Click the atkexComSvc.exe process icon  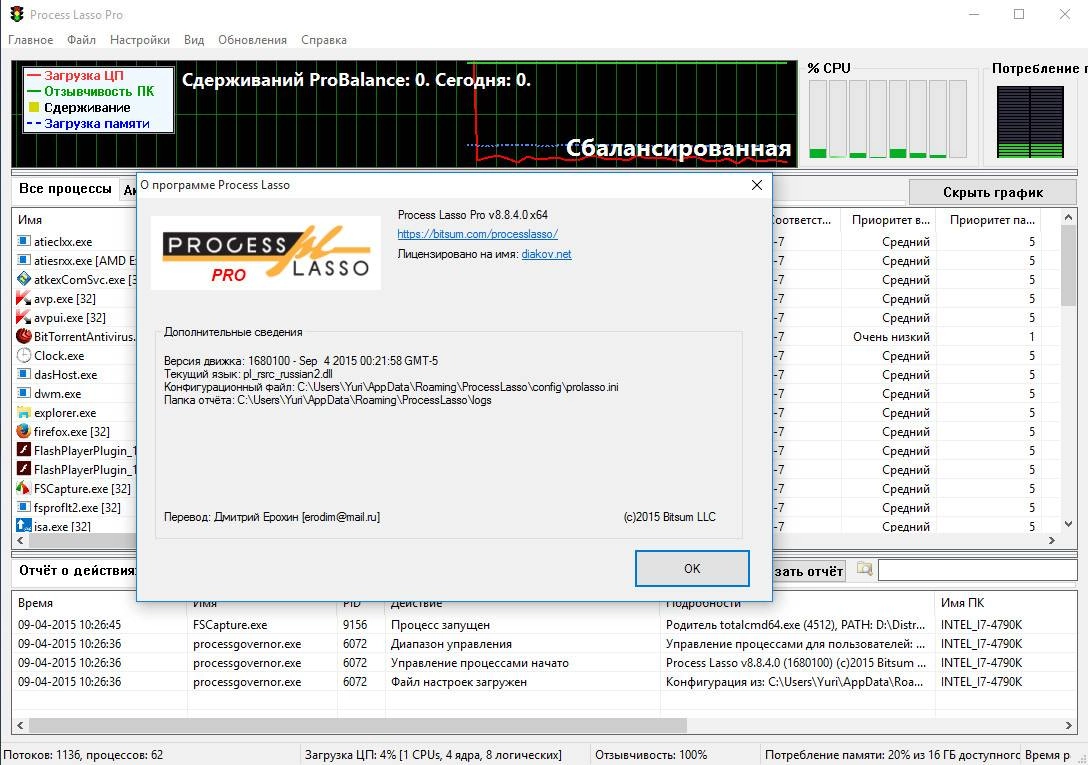pos(24,279)
